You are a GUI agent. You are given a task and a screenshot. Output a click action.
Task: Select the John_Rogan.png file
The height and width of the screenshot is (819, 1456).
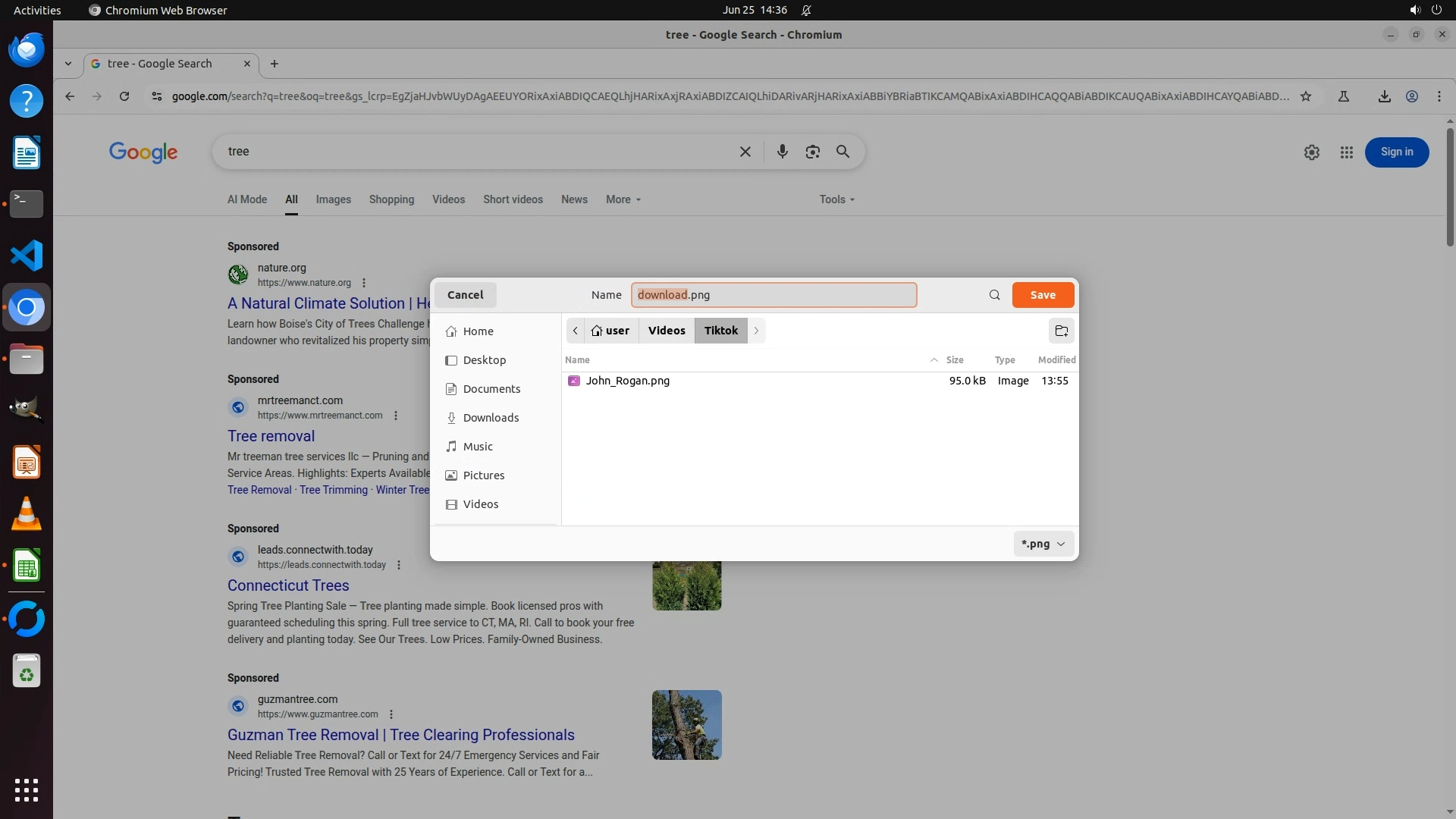(x=627, y=381)
